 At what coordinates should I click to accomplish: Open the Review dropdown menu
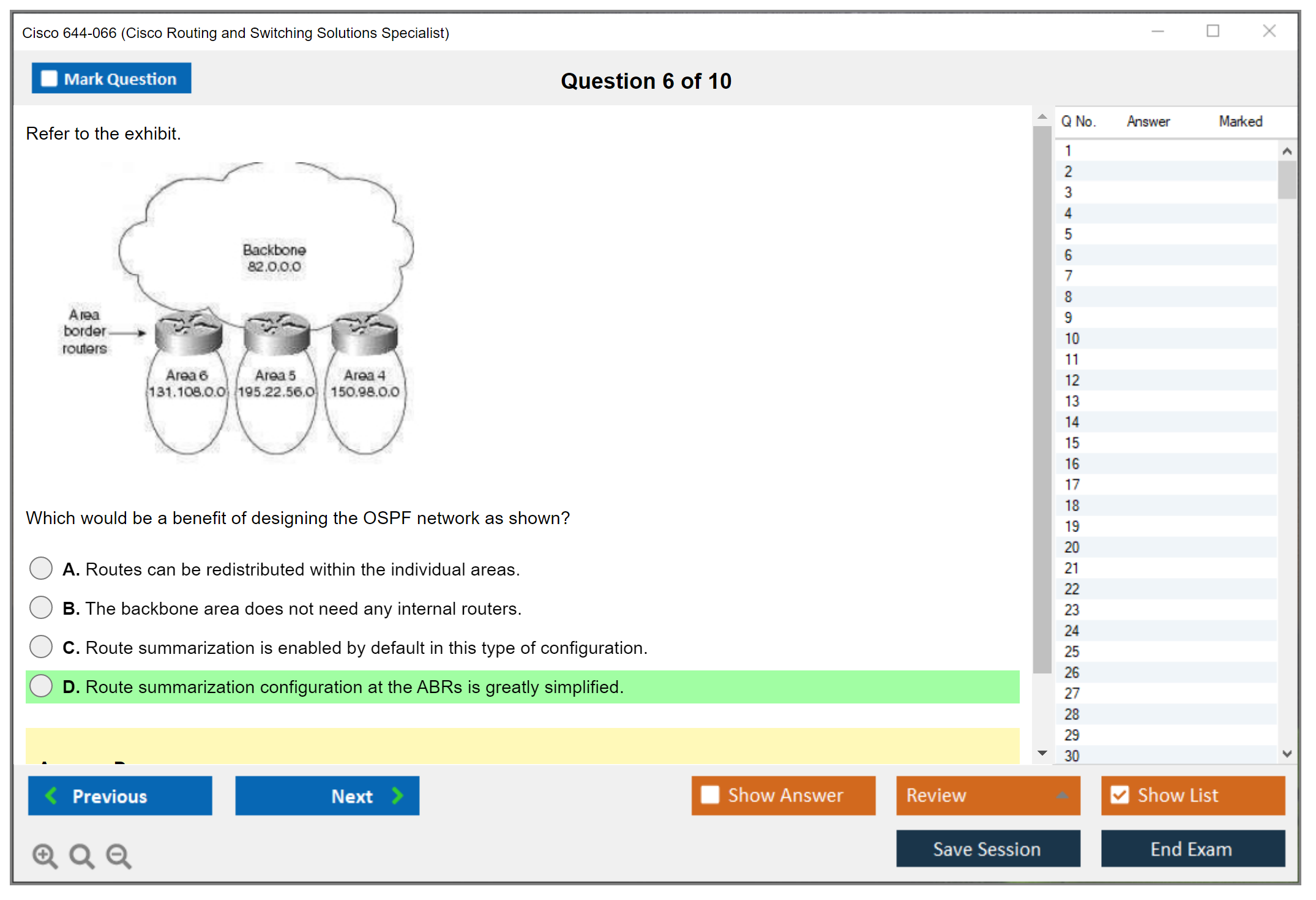pos(1062,795)
